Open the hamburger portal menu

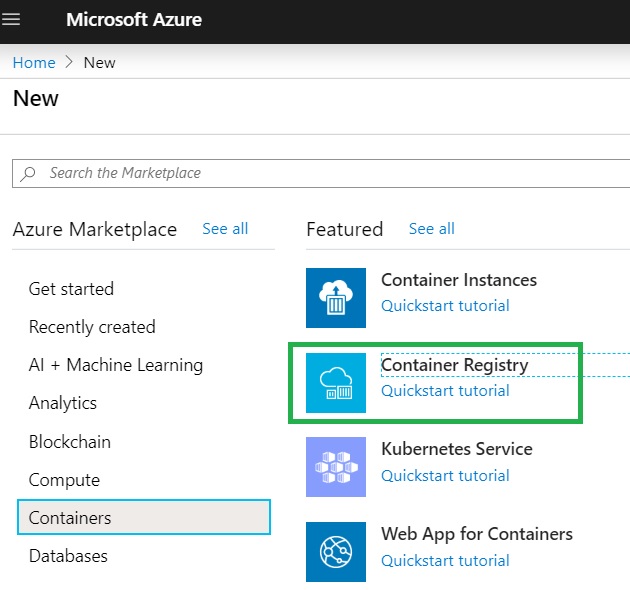coord(11,20)
